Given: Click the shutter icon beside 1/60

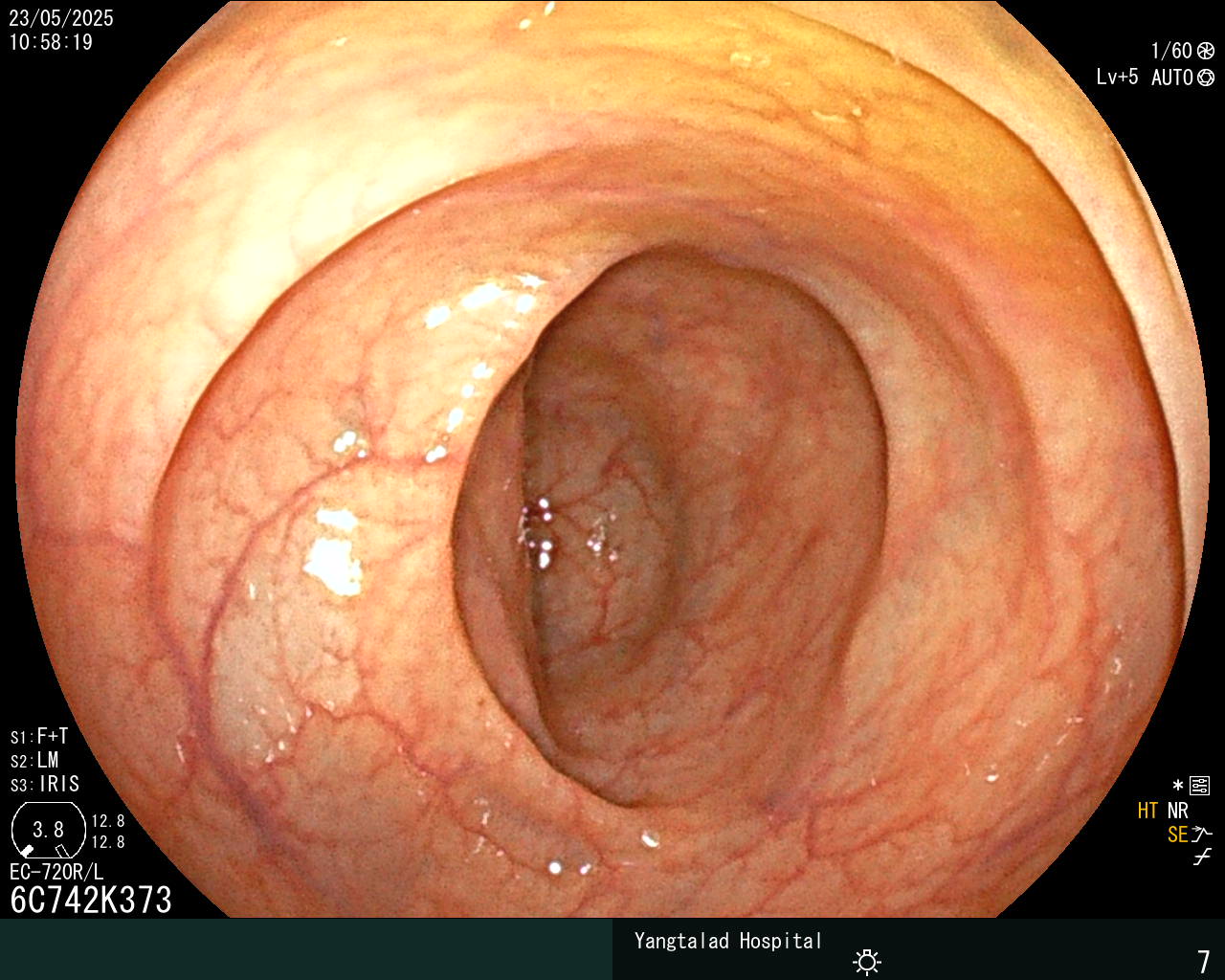Looking at the screenshot, I should pos(1206,52).
